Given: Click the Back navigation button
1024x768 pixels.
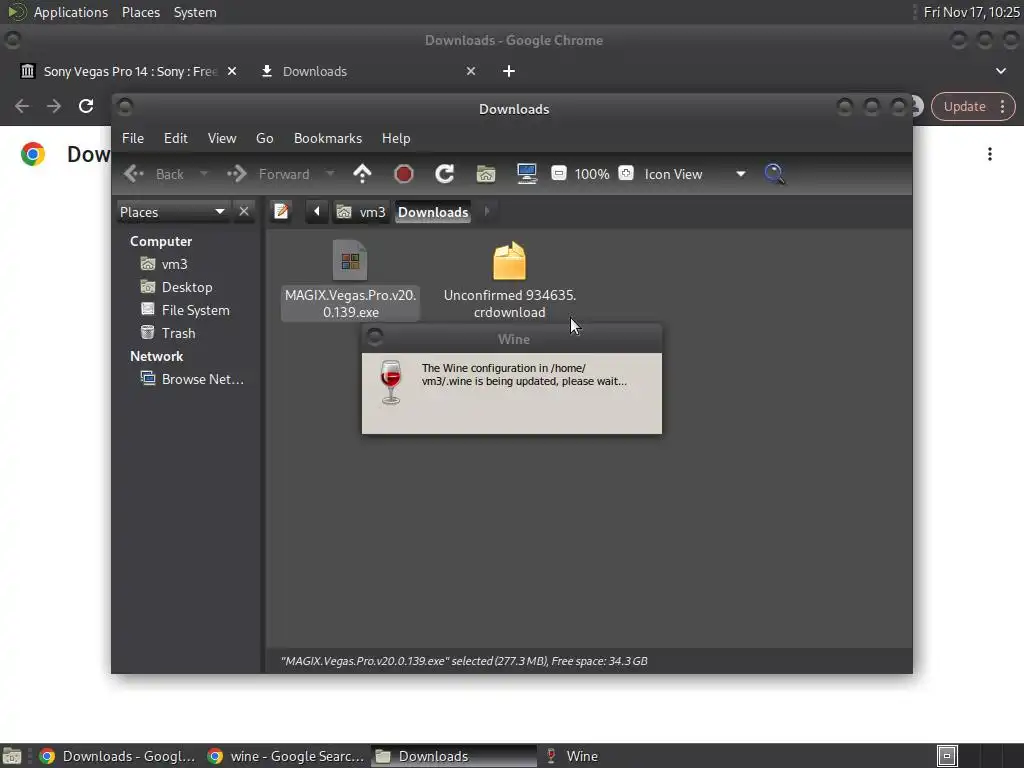Looking at the screenshot, I should [155, 174].
